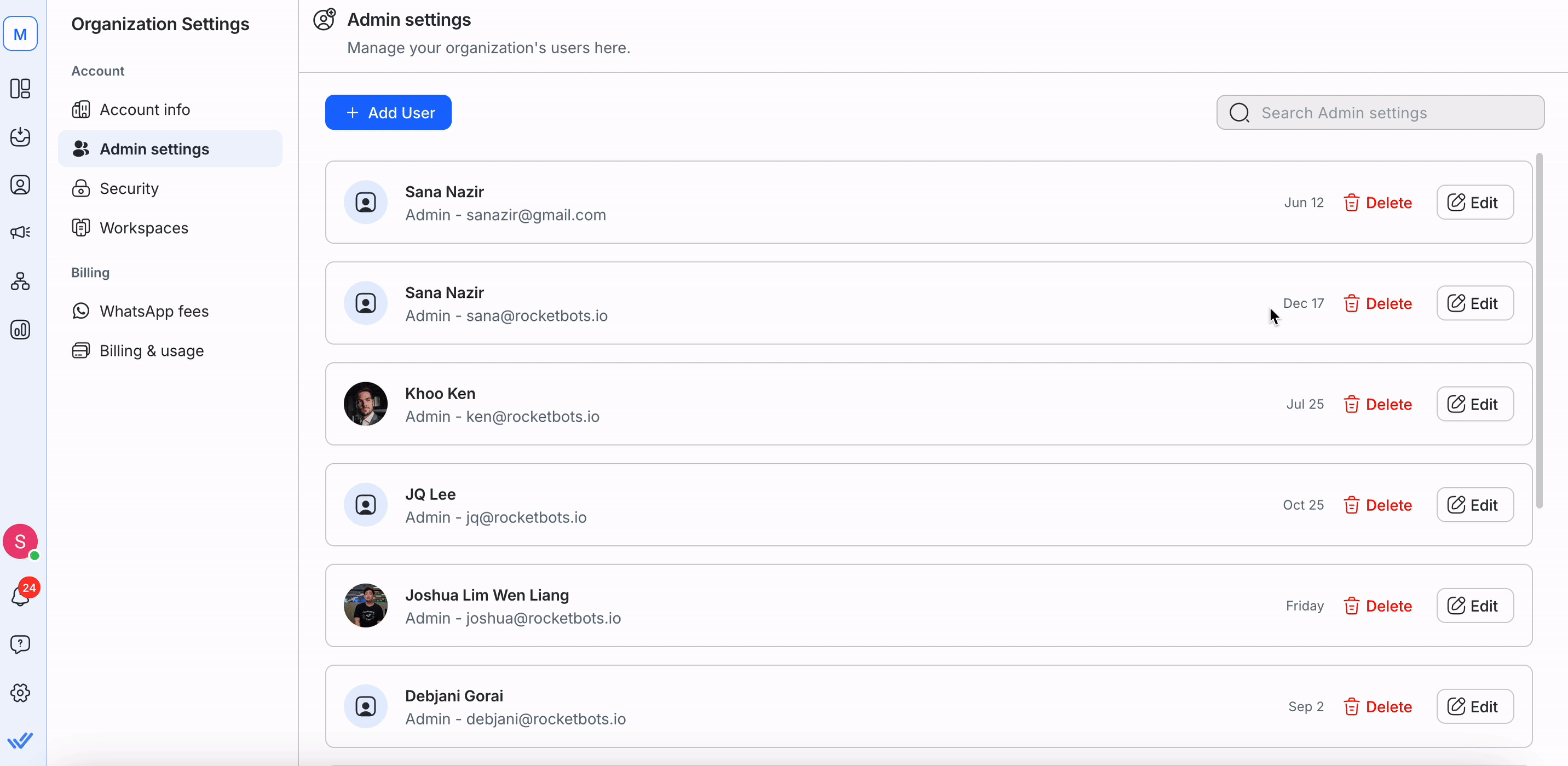Open the Security settings page
Image resolution: width=1568 pixels, height=766 pixels.
[x=129, y=189]
